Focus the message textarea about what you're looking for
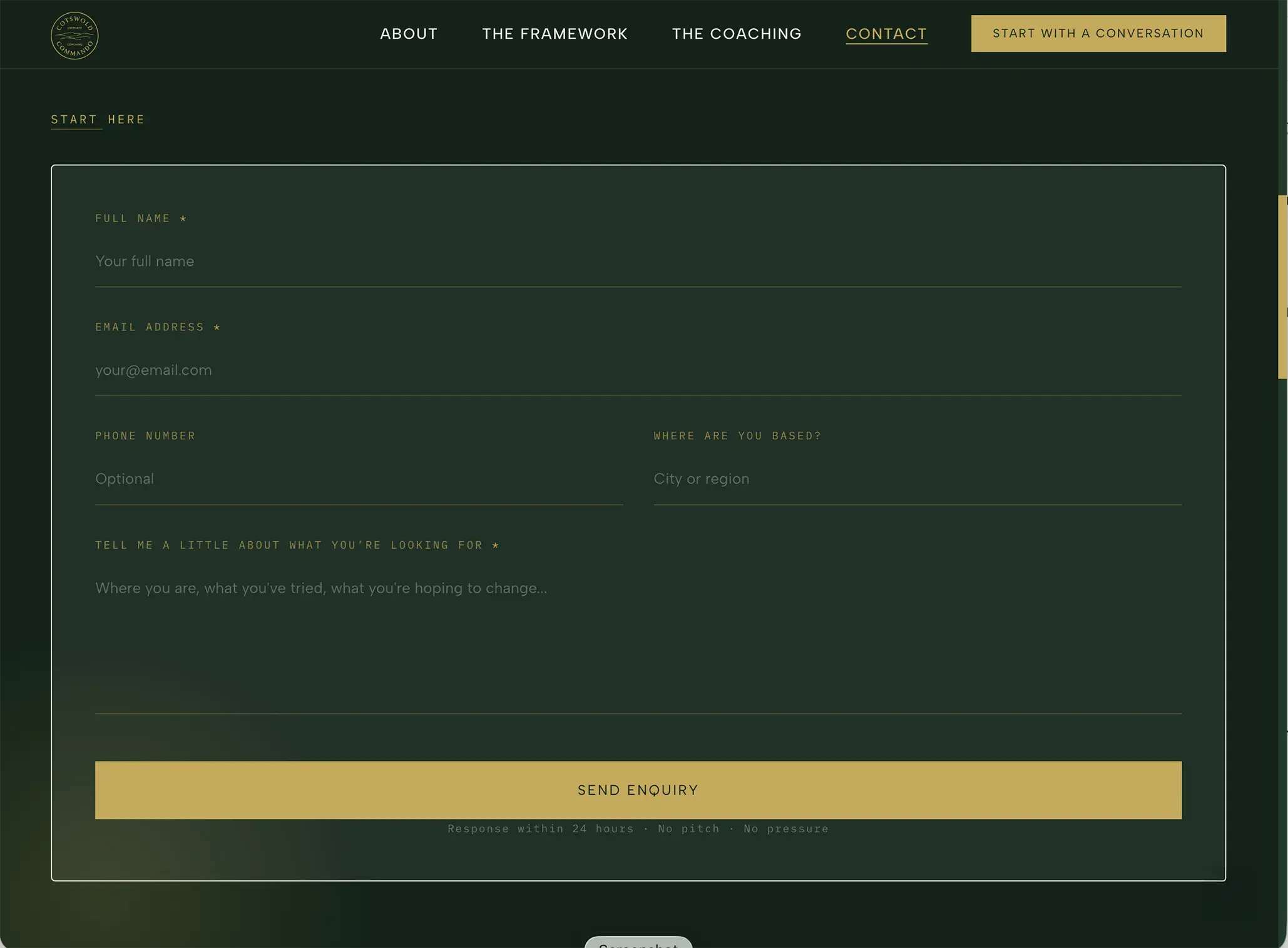Image resolution: width=1288 pixels, height=948 pixels. pyautogui.click(x=638, y=640)
